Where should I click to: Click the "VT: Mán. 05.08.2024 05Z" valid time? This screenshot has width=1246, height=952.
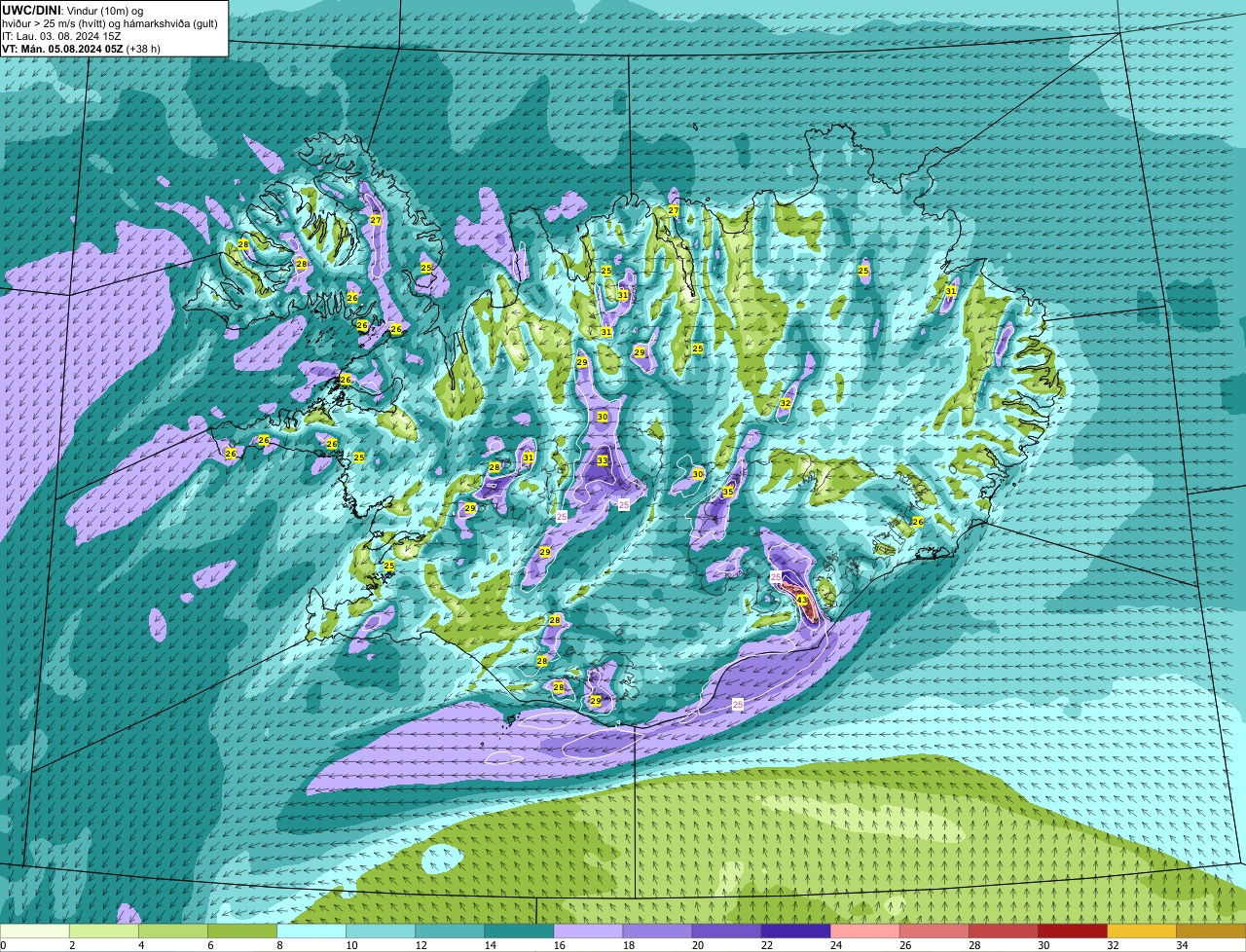(x=62, y=49)
